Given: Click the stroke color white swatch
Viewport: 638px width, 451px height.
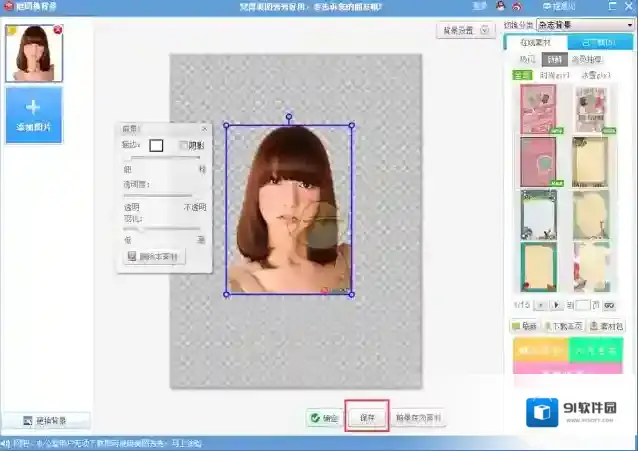Looking at the screenshot, I should click(156, 145).
